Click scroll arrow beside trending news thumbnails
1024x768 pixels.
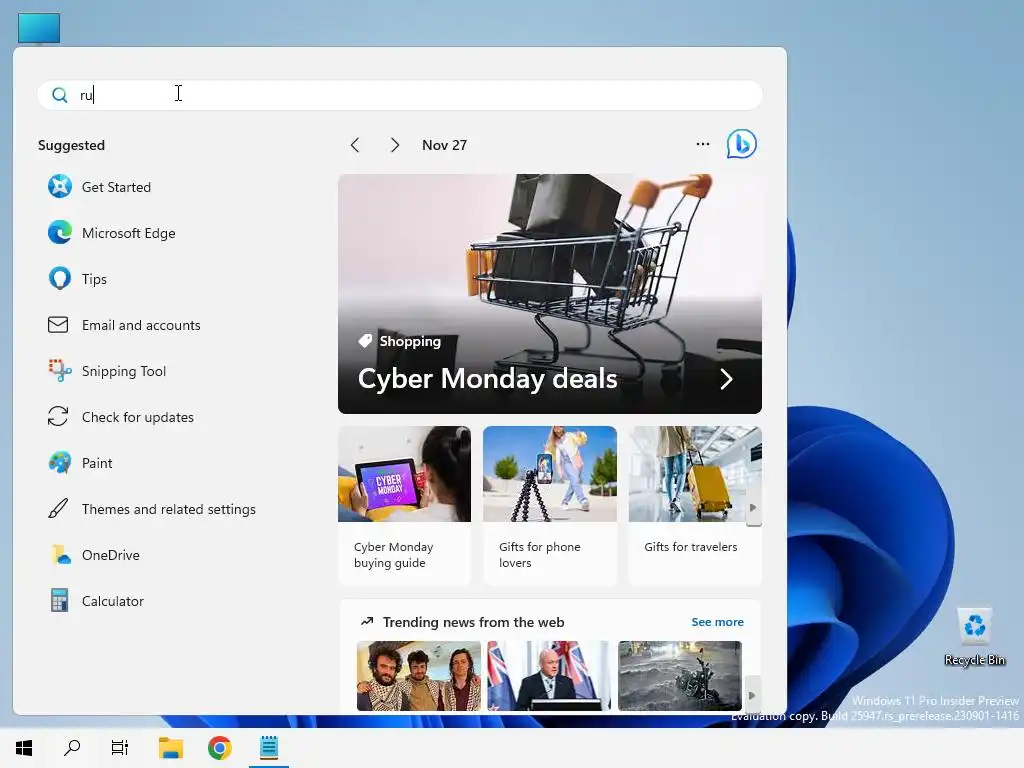pyautogui.click(x=752, y=696)
